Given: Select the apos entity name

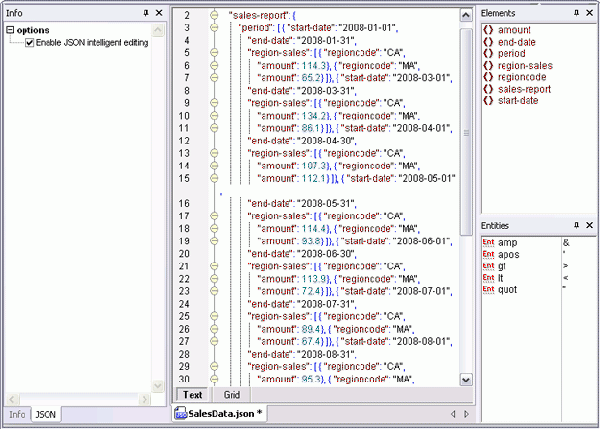Looking at the screenshot, I should pyautogui.click(x=509, y=254).
